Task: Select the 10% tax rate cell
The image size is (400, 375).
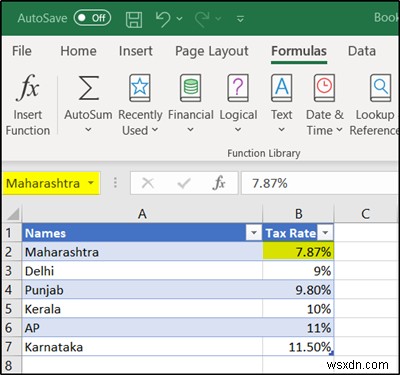Action: tap(298, 309)
